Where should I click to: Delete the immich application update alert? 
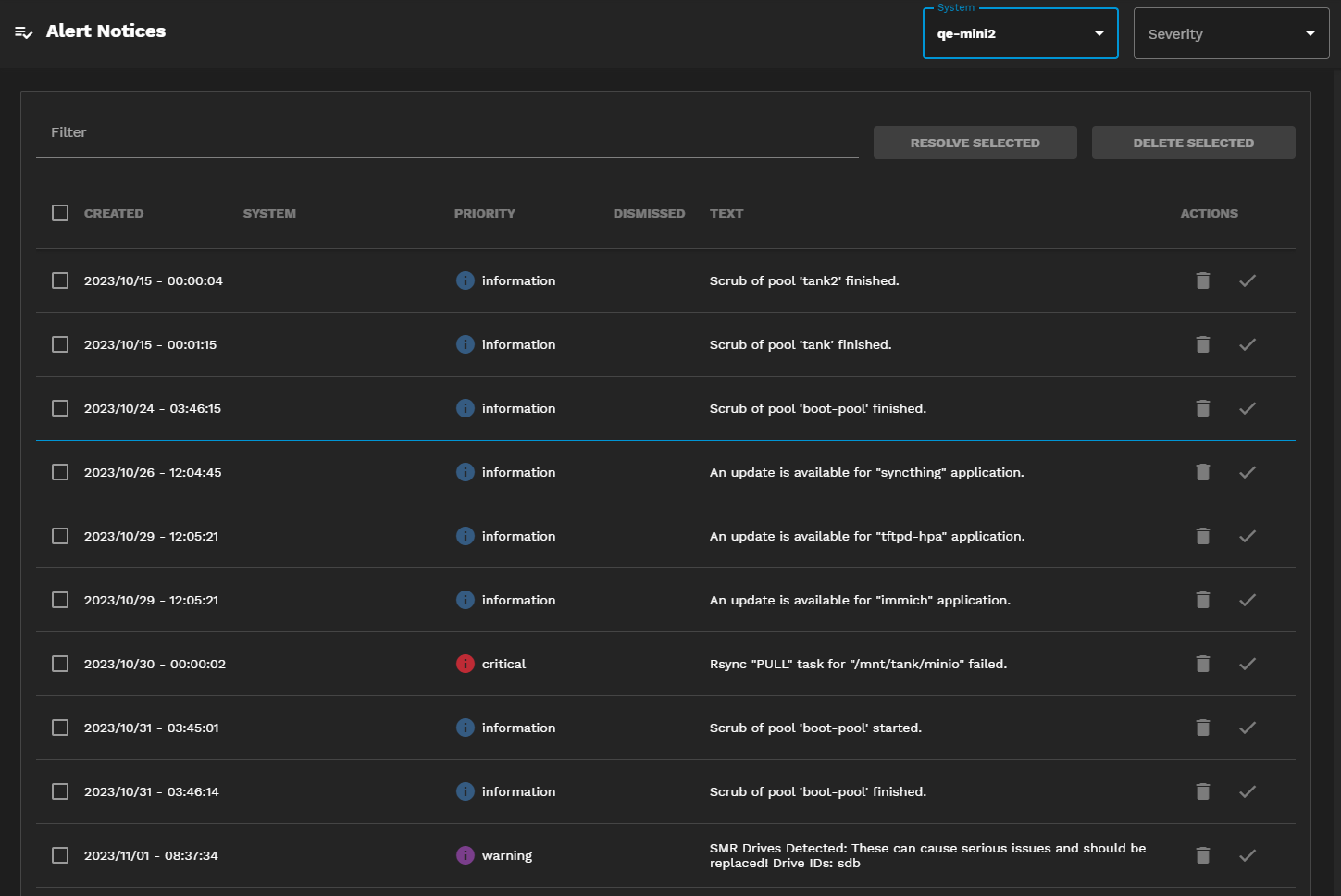click(1202, 600)
